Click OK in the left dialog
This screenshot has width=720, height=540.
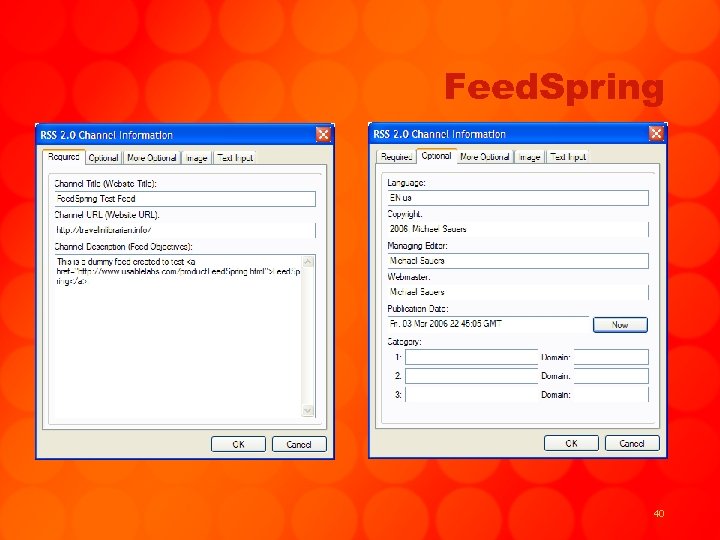click(x=238, y=444)
